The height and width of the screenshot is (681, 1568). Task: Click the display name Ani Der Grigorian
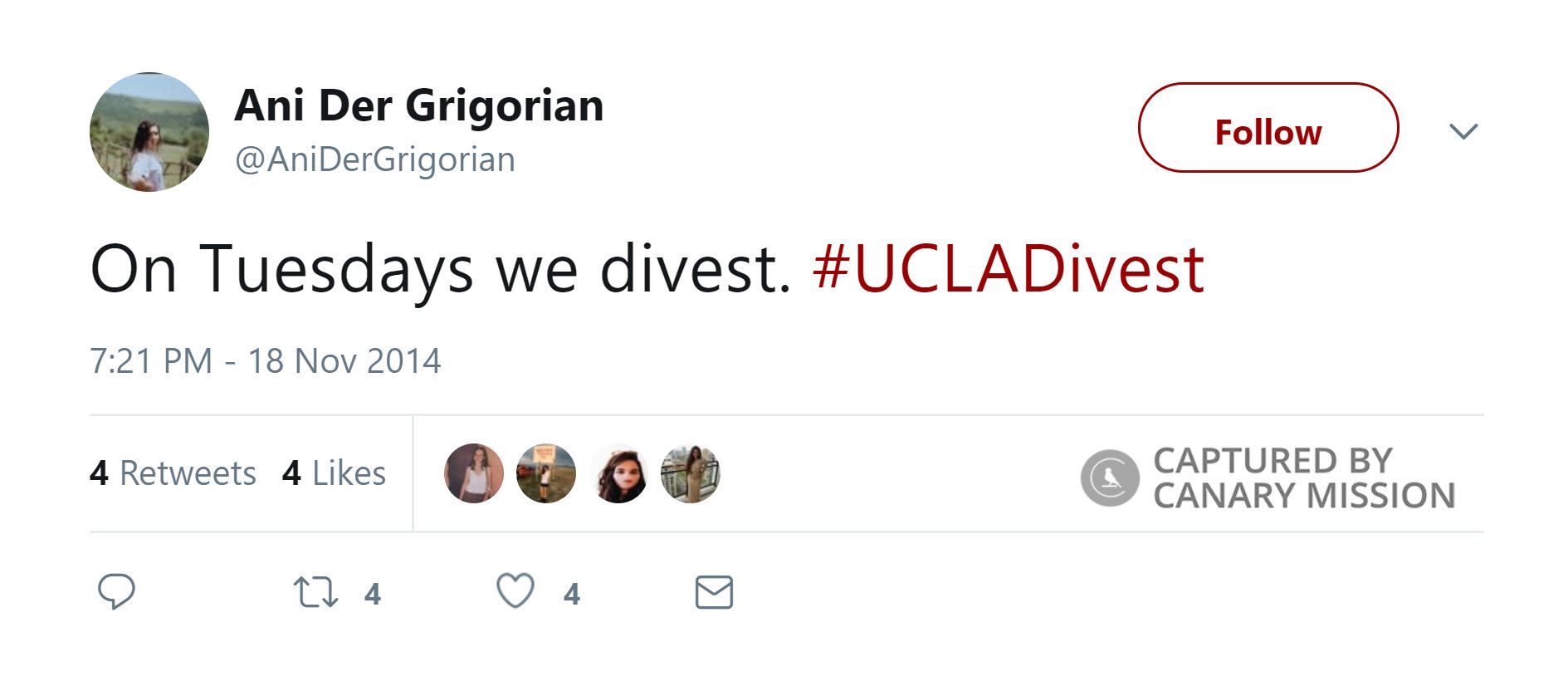tap(419, 105)
